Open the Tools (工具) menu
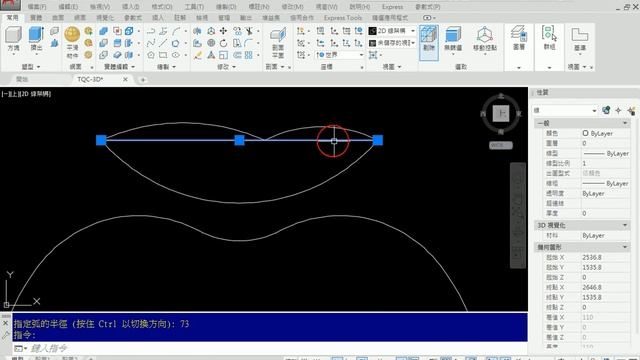 tap(194, 7)
